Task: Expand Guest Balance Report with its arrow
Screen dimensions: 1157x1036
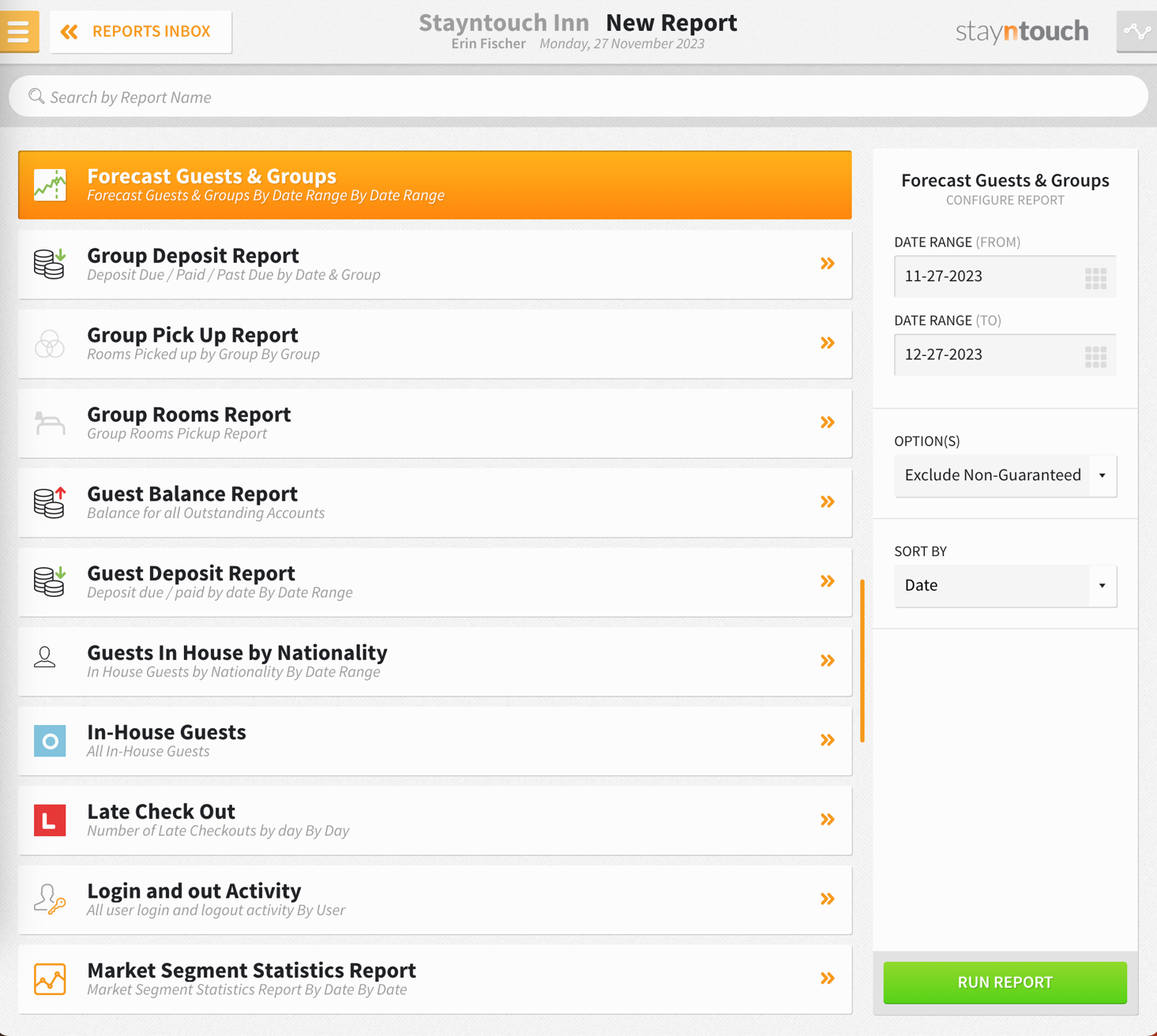Action: click(828, 501)
